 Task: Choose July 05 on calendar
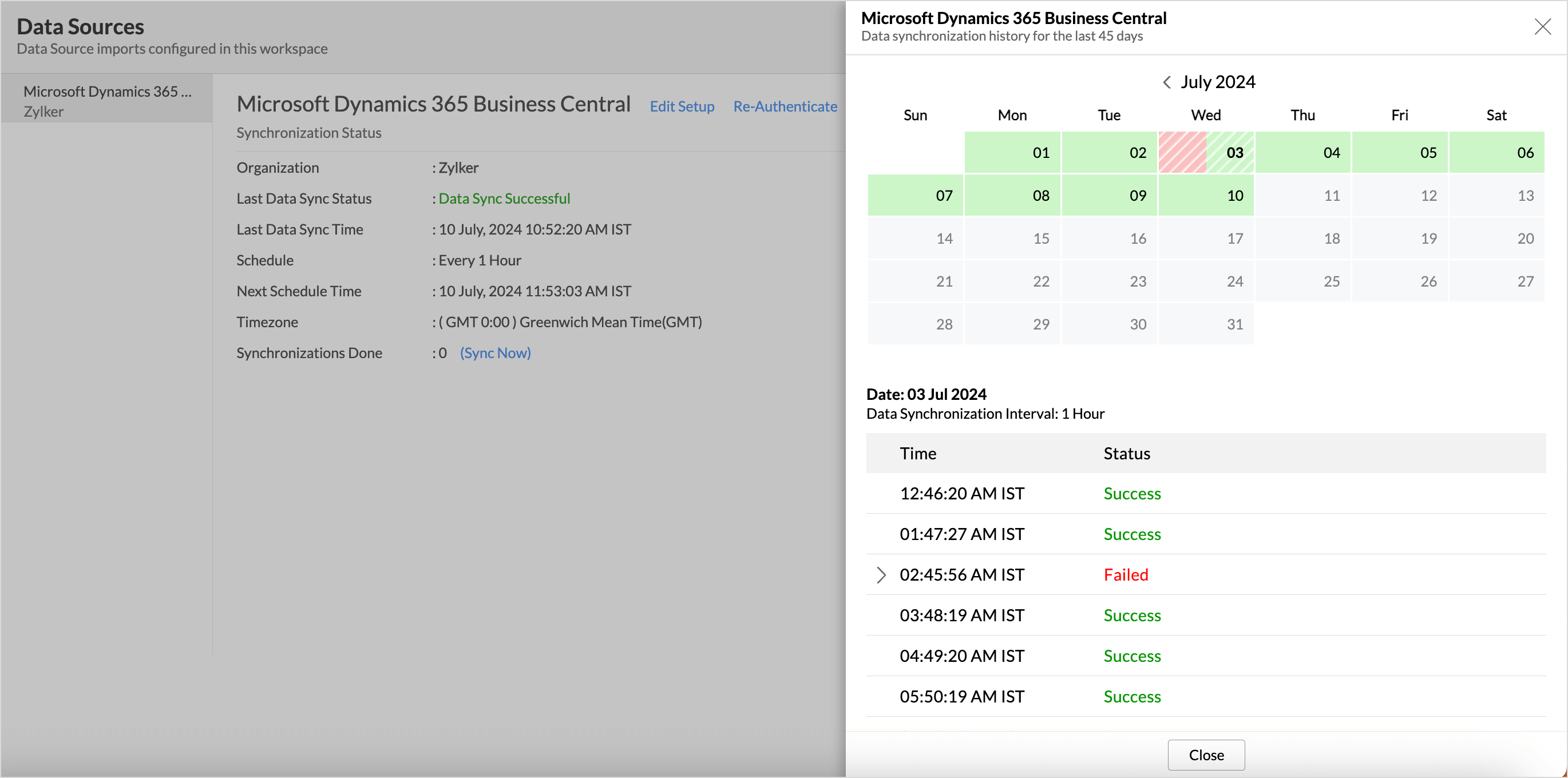pos(1399,152)
